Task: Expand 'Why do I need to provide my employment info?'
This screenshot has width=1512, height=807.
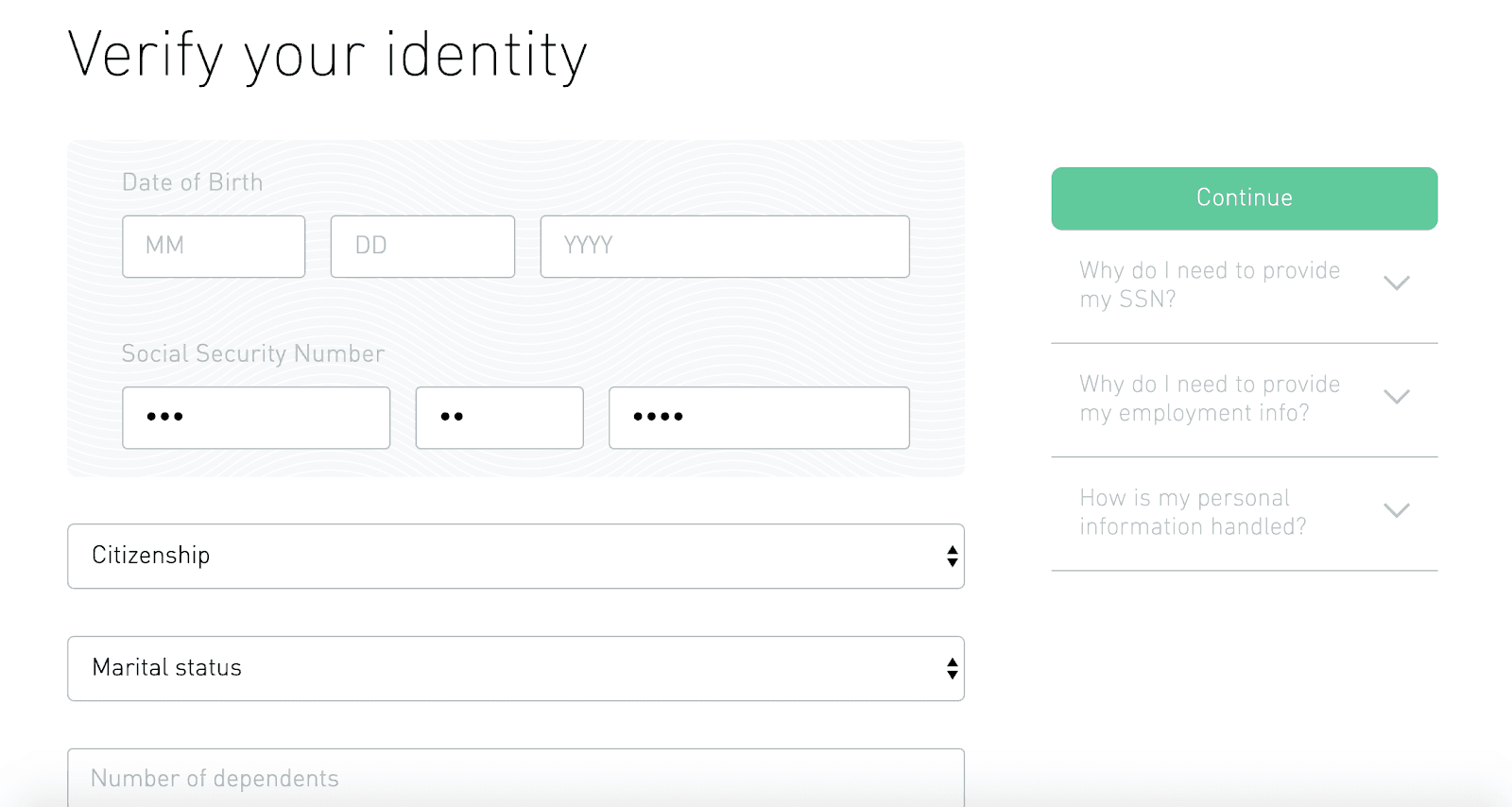Action: pyautogui.click(x=1245, y=400)
